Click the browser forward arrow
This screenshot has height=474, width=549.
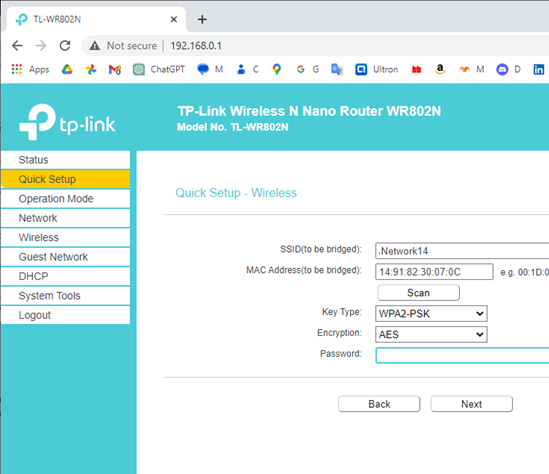(x=41, y=46)
